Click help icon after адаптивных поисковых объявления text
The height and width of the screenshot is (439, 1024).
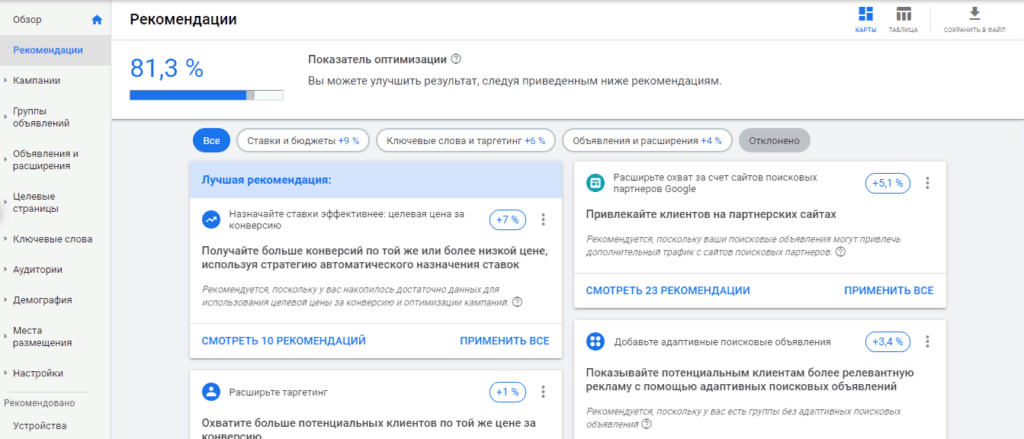click(x=647, y=423)
